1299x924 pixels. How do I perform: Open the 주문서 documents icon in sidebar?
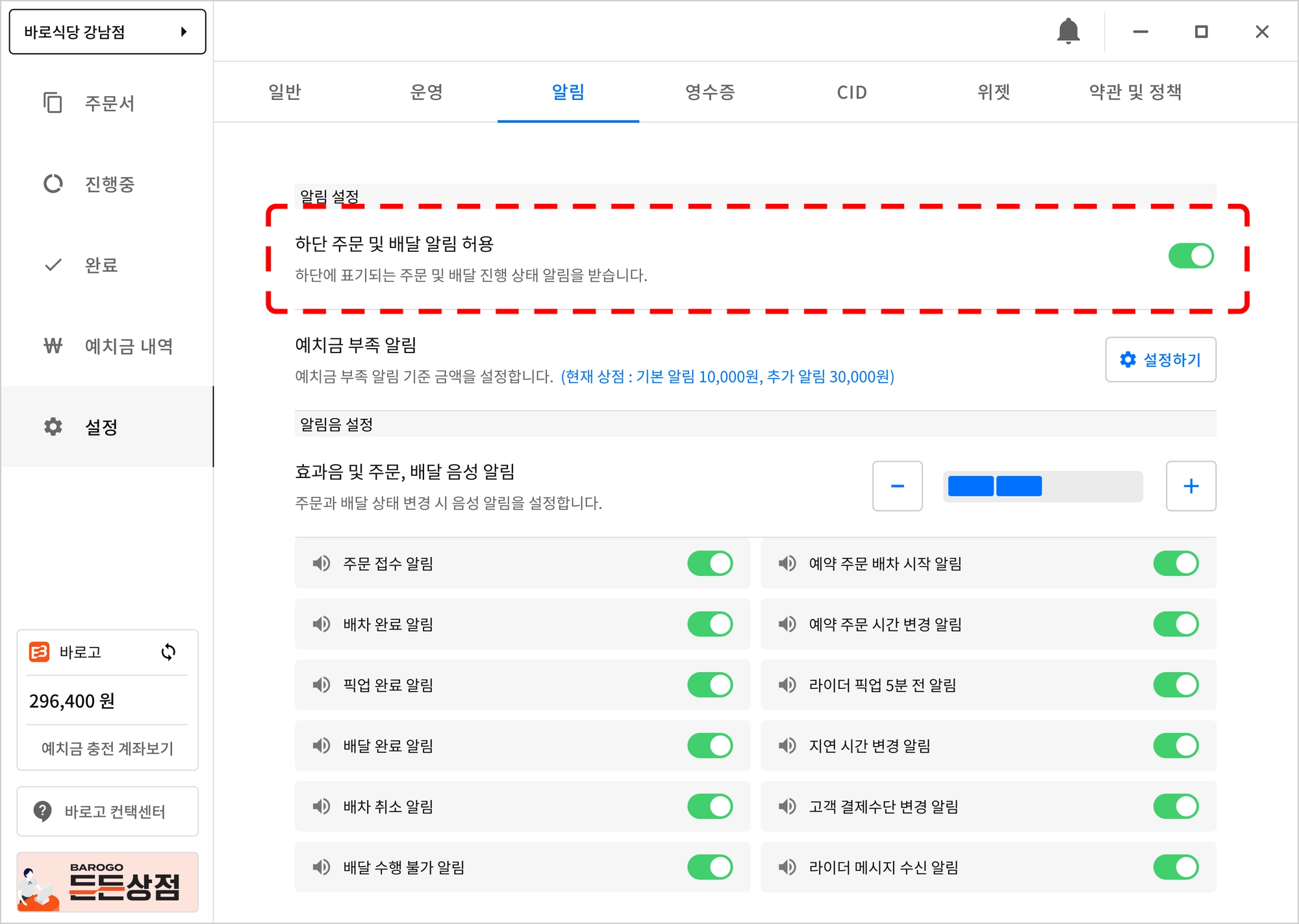(53, 103)
